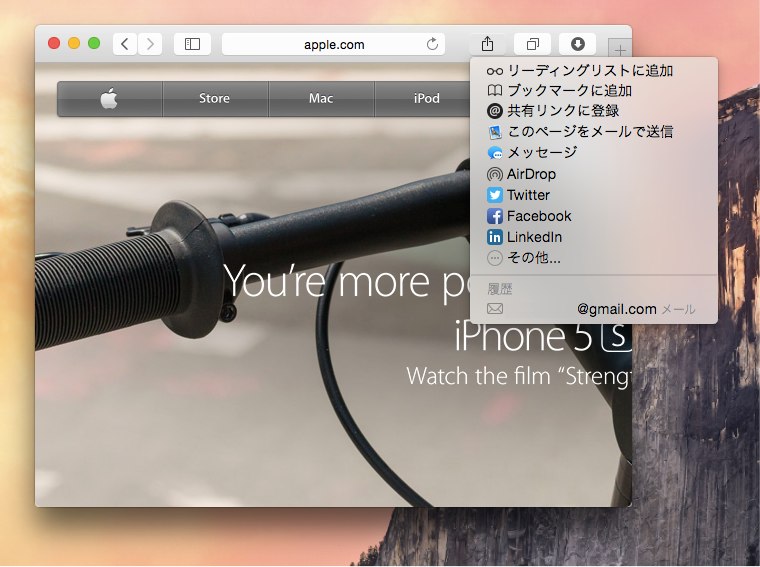The width and height of the screenshot is (760, 567).
Task: Share the page to Facebook
Action: click(594, 216)
